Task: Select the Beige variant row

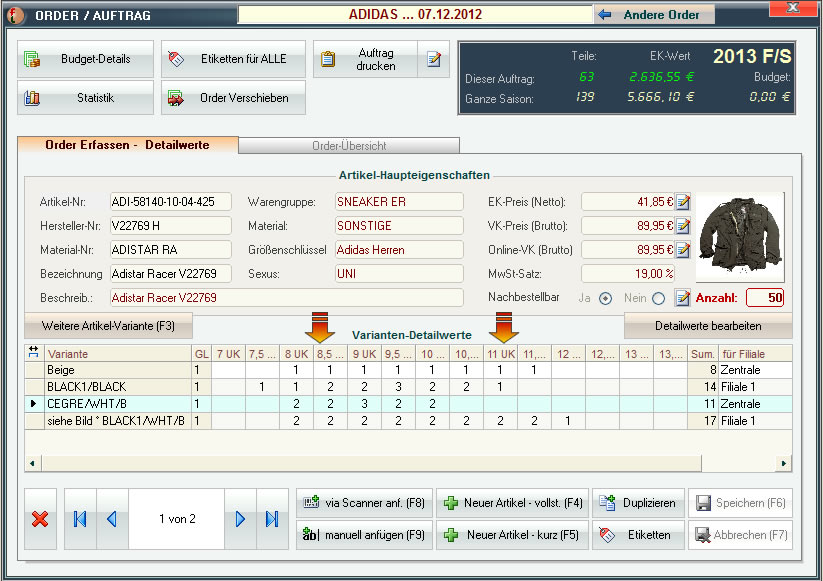Action: coord(408,370)
